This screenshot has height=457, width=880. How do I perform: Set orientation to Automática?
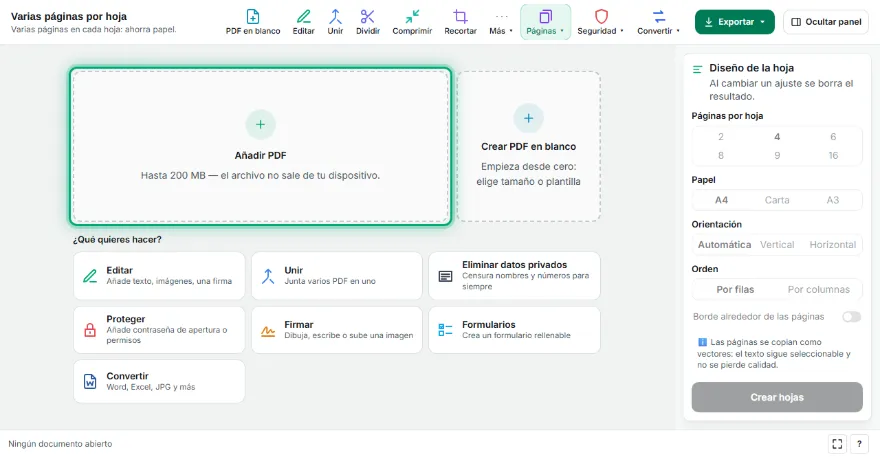click(724, 245)
